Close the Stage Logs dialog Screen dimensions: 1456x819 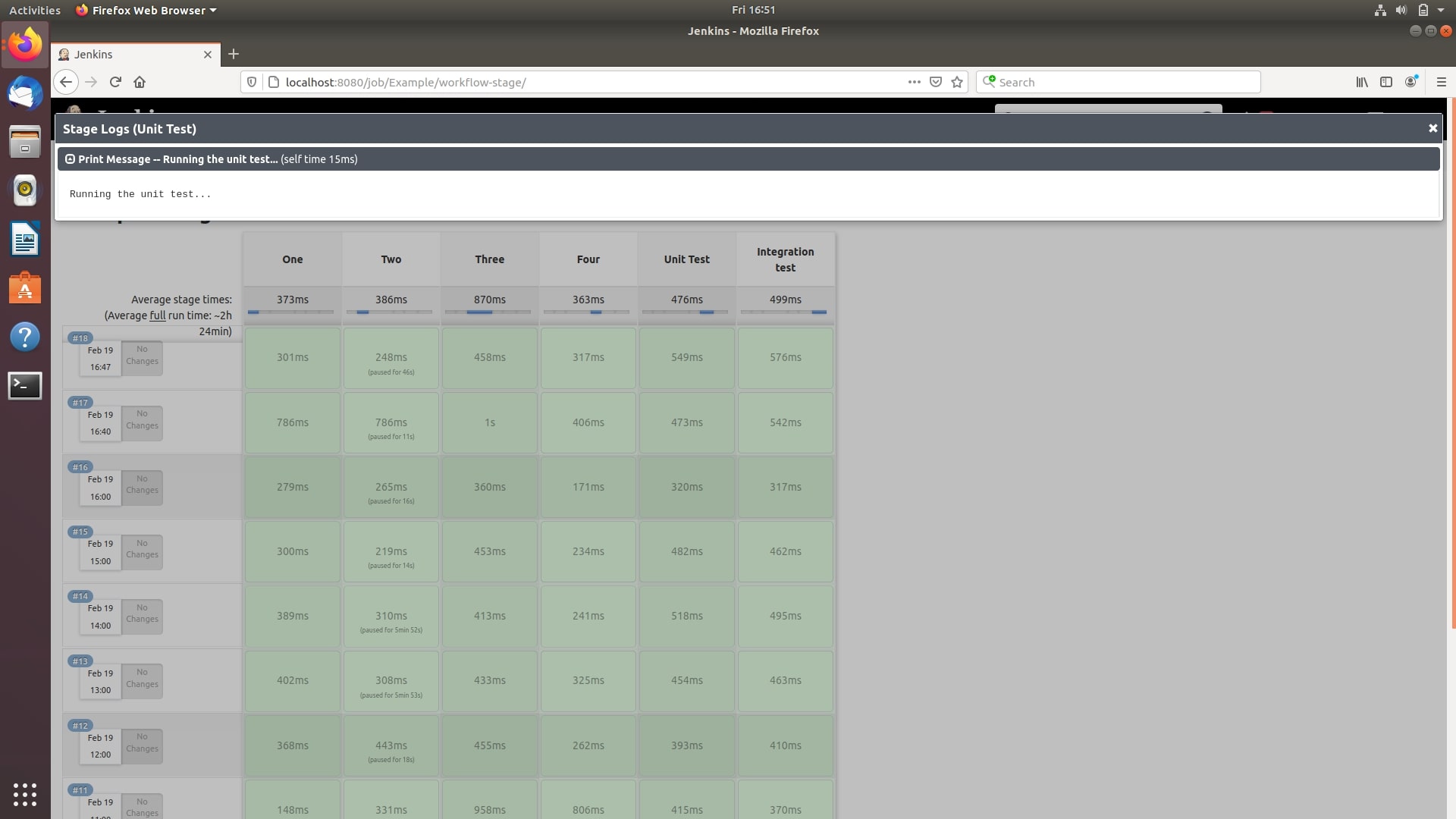1432,128
